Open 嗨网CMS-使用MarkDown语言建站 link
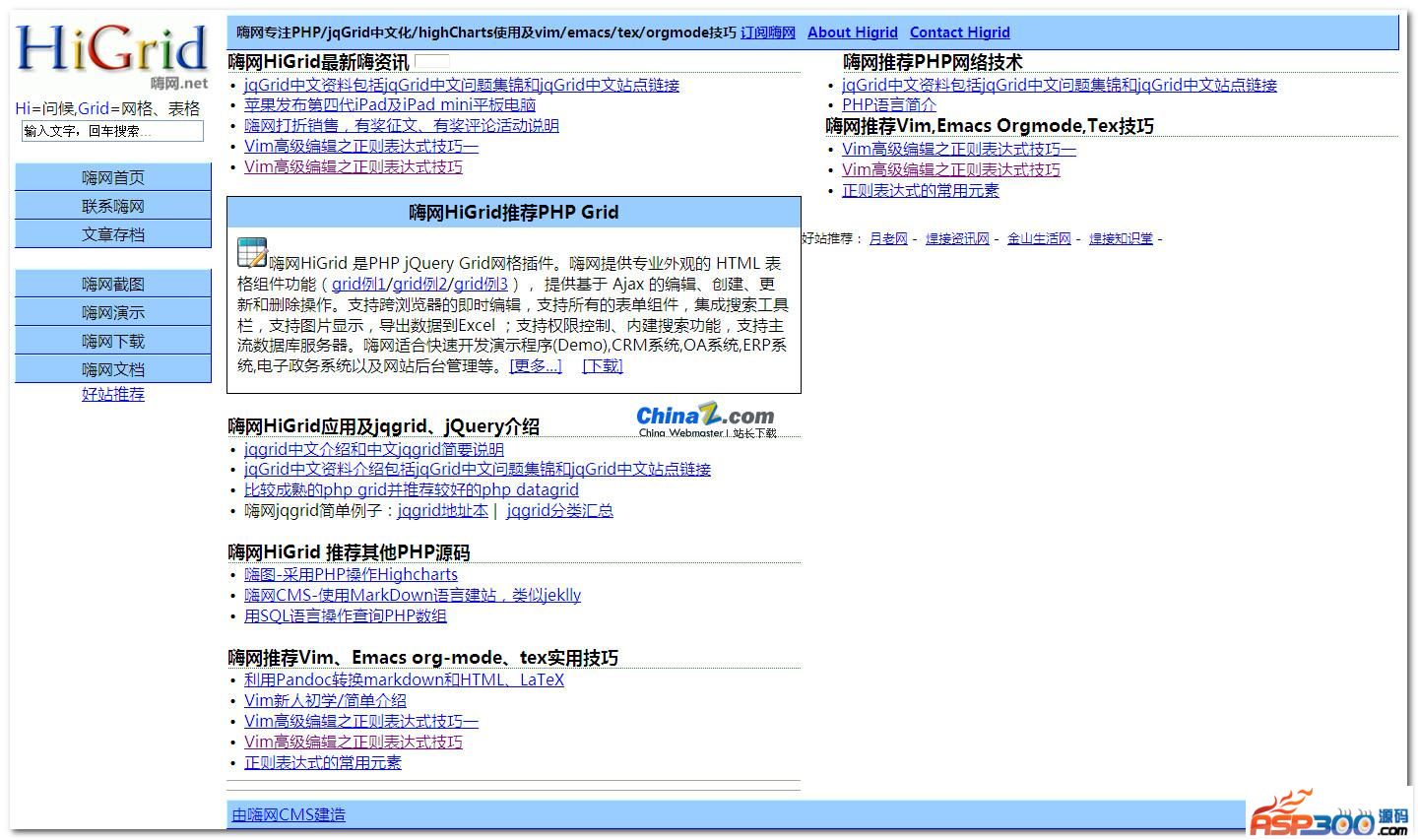 point(413,595)
